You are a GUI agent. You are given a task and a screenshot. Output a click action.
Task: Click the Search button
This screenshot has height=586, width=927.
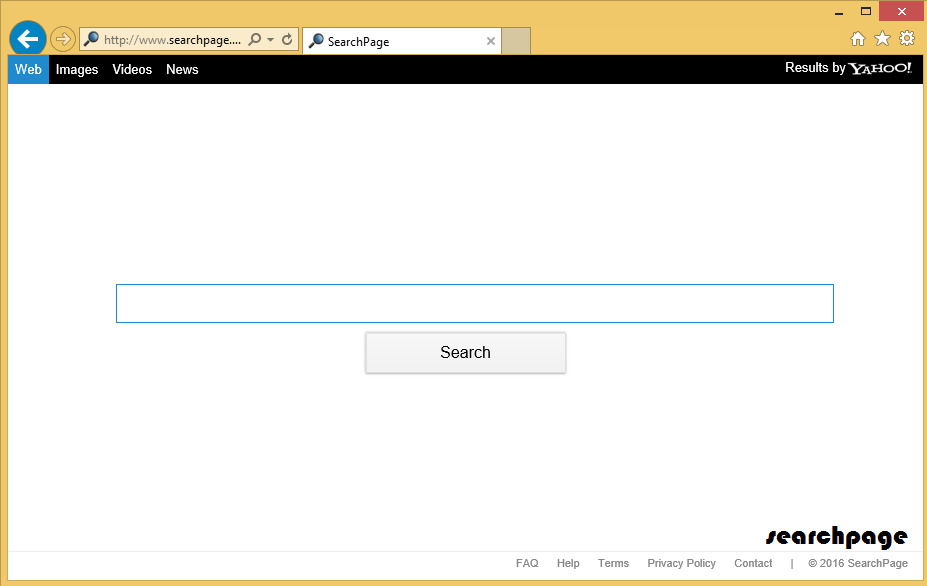coord(466,352)
